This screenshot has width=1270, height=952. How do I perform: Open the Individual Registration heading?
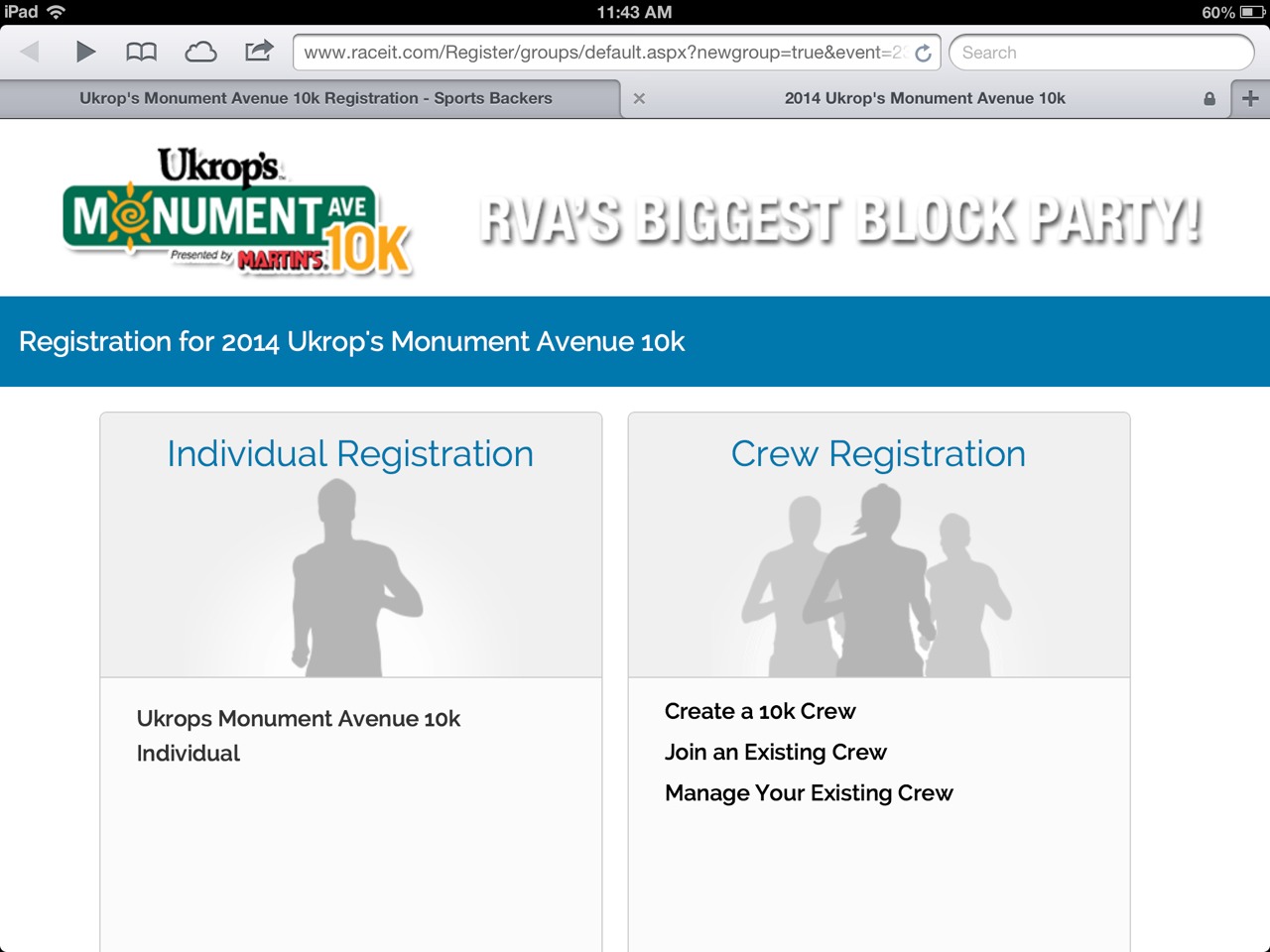350,453
